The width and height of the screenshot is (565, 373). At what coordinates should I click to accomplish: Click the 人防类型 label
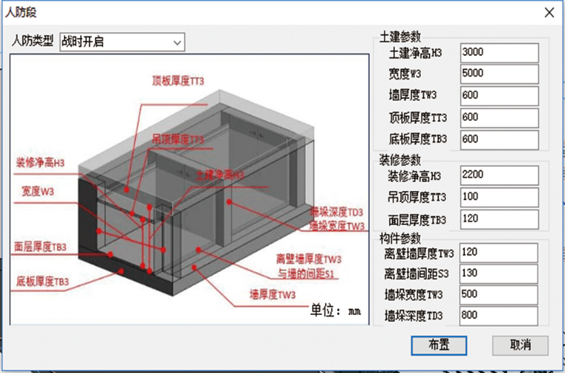click(x=33, y=41)
